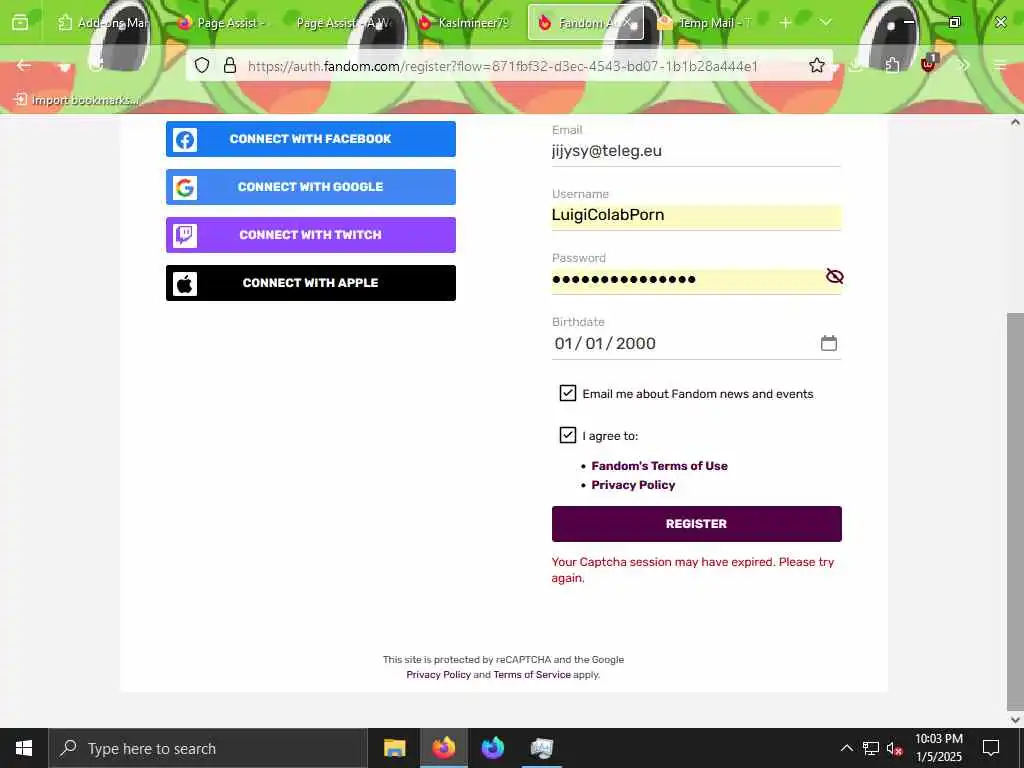Click the Username input field
1024x768 pixels.
[x=696, y=215]
